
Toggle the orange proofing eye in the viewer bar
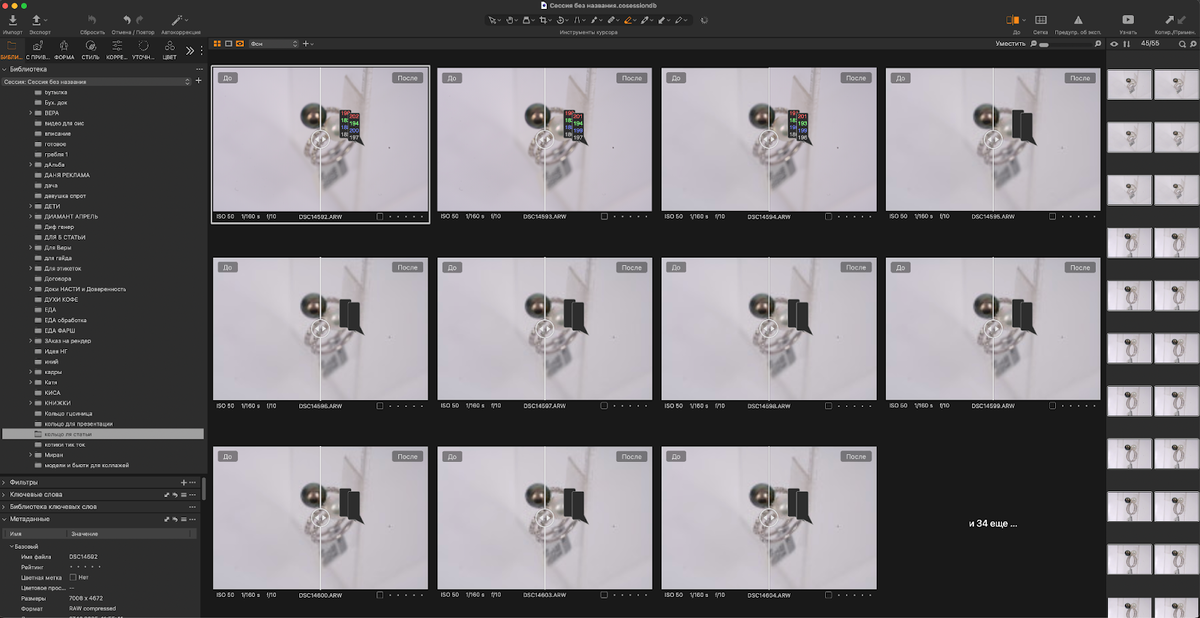pyautogui.click(x=240, y=44)
